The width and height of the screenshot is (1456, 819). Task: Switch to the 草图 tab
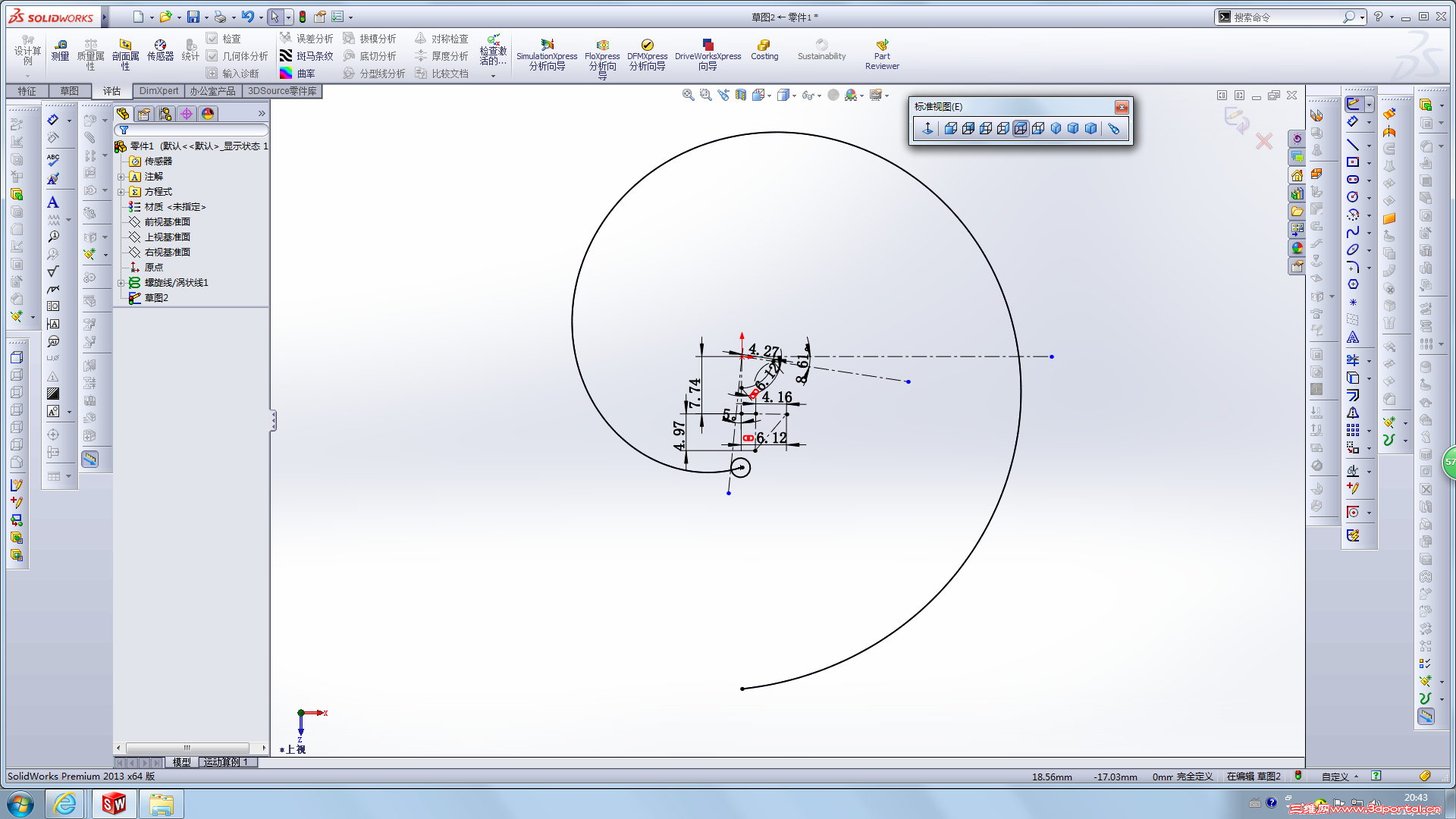[x=69, y=91]
